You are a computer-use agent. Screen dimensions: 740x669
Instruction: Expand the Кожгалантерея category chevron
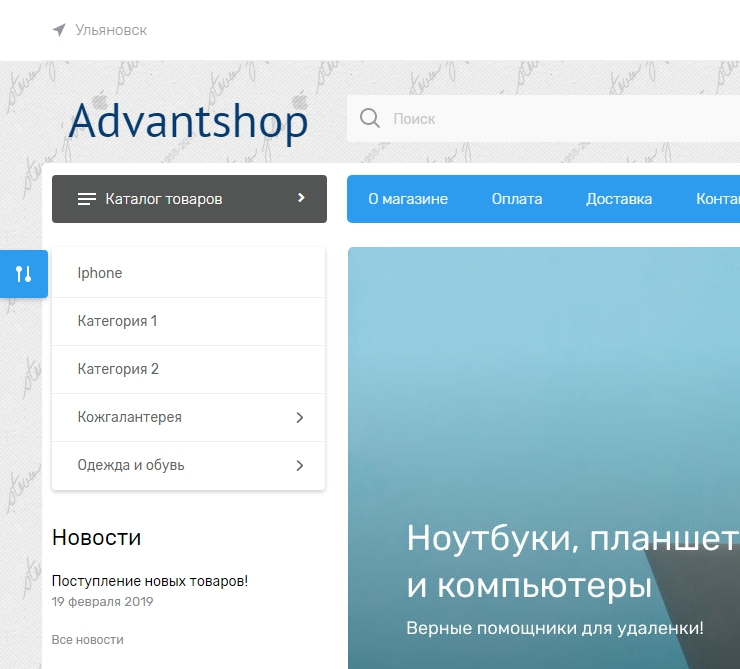299,418
